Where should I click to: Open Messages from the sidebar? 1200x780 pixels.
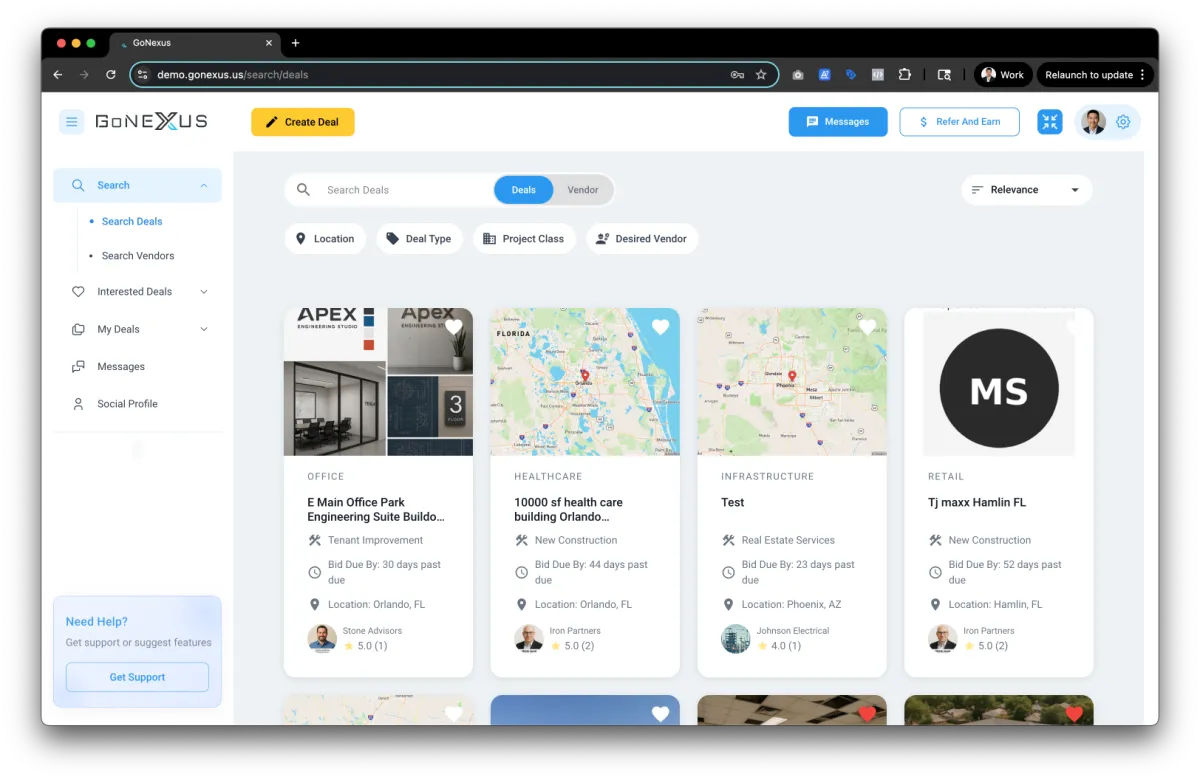tap(121, 367)
